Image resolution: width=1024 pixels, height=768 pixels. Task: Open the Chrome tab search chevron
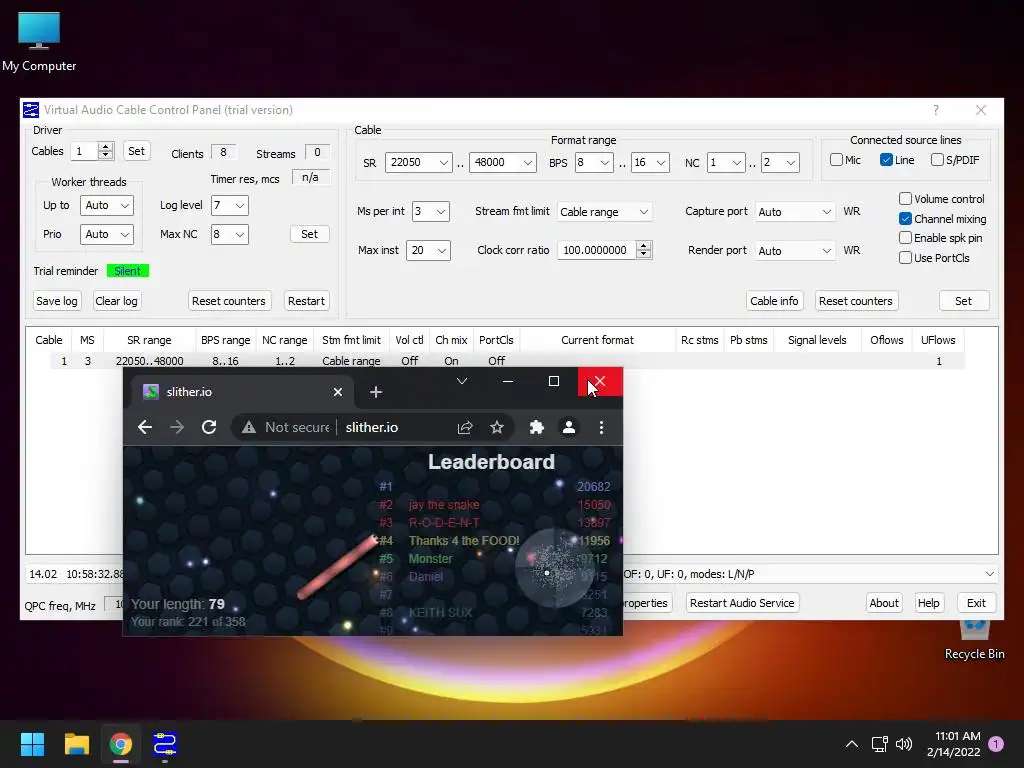tap(462, 381)
